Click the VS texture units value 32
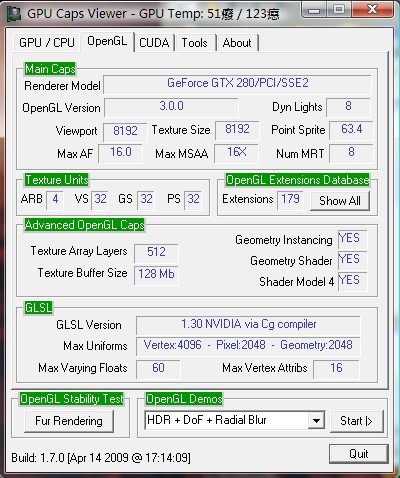The width and height of the screenshot is (400, 478). point(100,200)
